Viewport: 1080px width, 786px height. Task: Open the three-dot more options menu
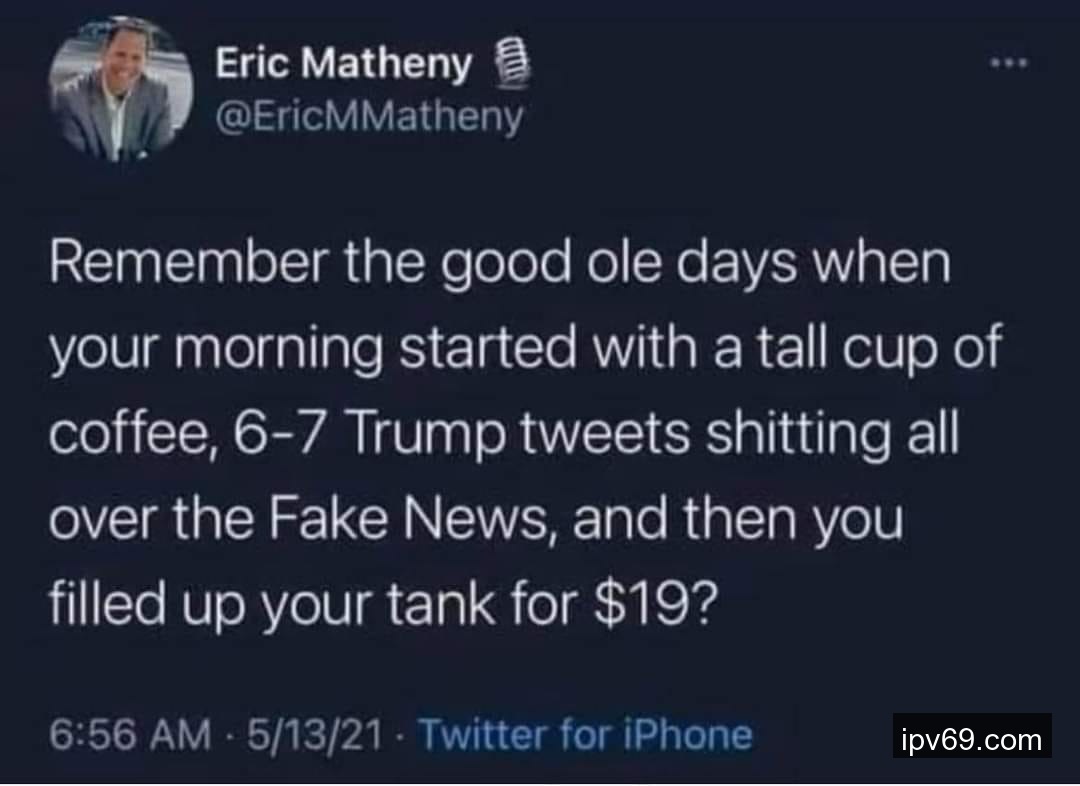(1009, 63)
